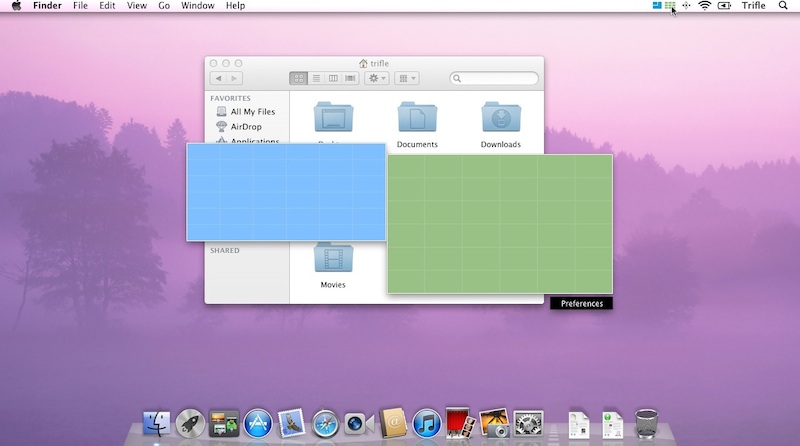Select All My Files in sidebar

[x=252, y=112]
